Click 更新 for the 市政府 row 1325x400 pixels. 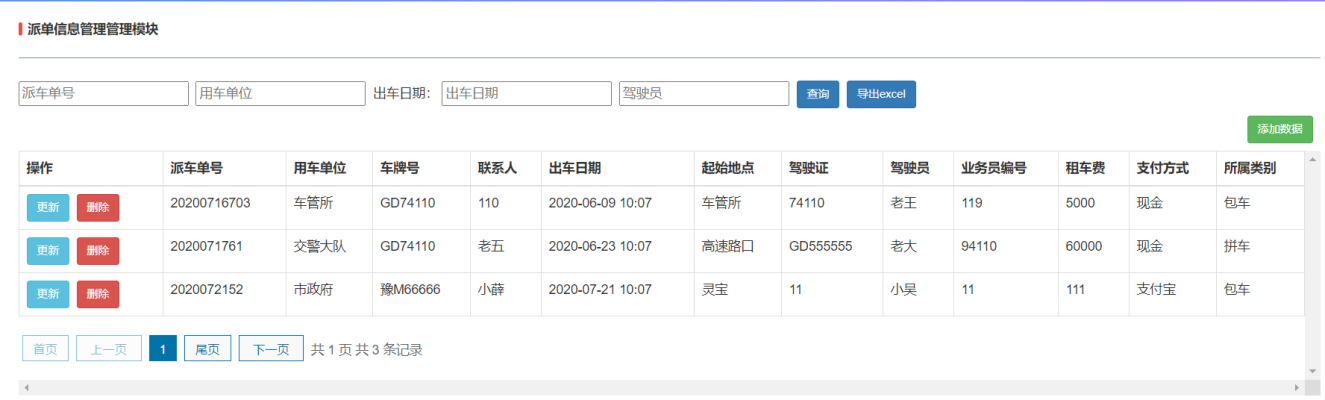click(x=48, y=294)
